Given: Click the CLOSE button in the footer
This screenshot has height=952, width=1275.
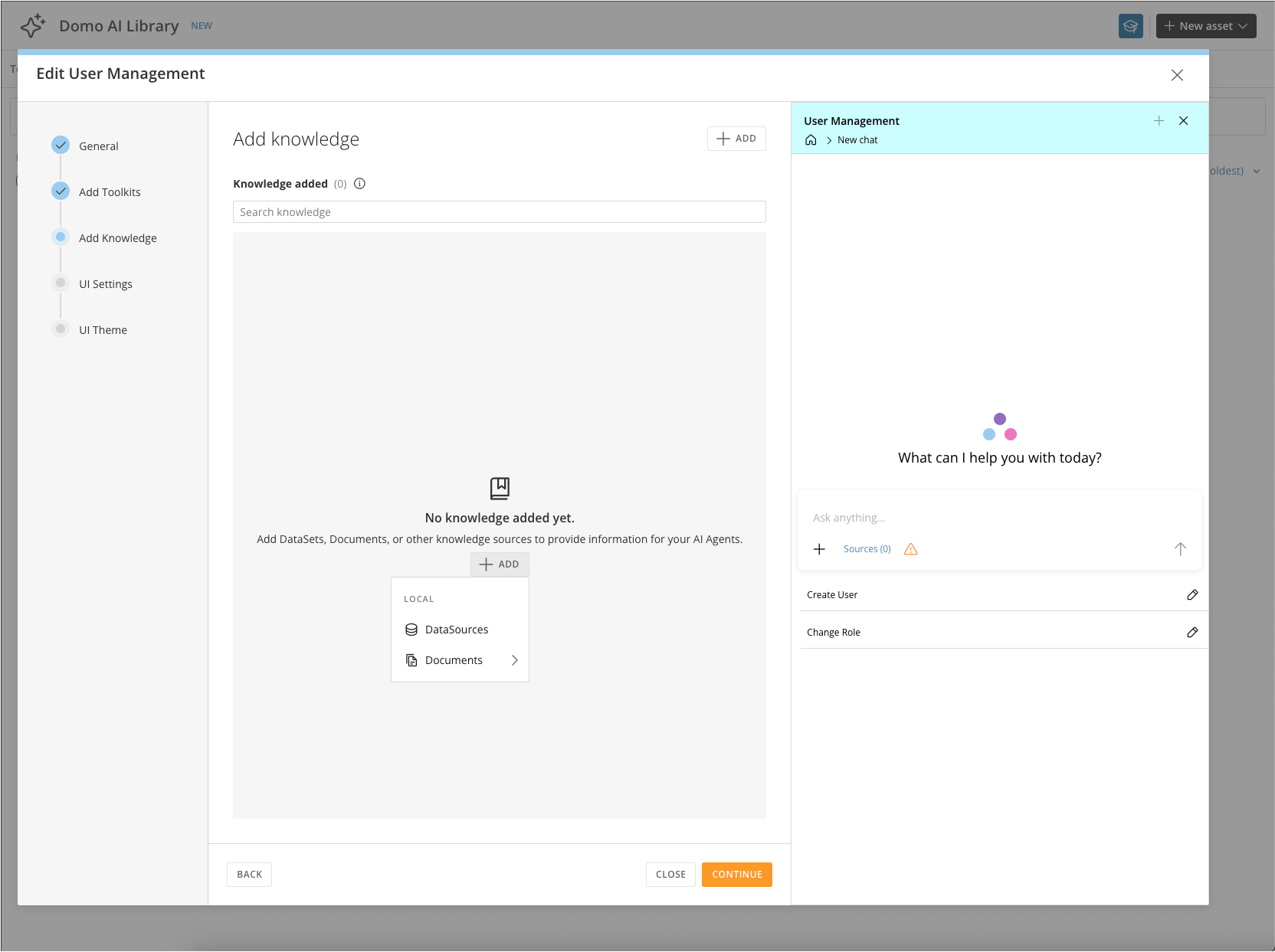Looking at the screenshot, I should click(670, 875).
